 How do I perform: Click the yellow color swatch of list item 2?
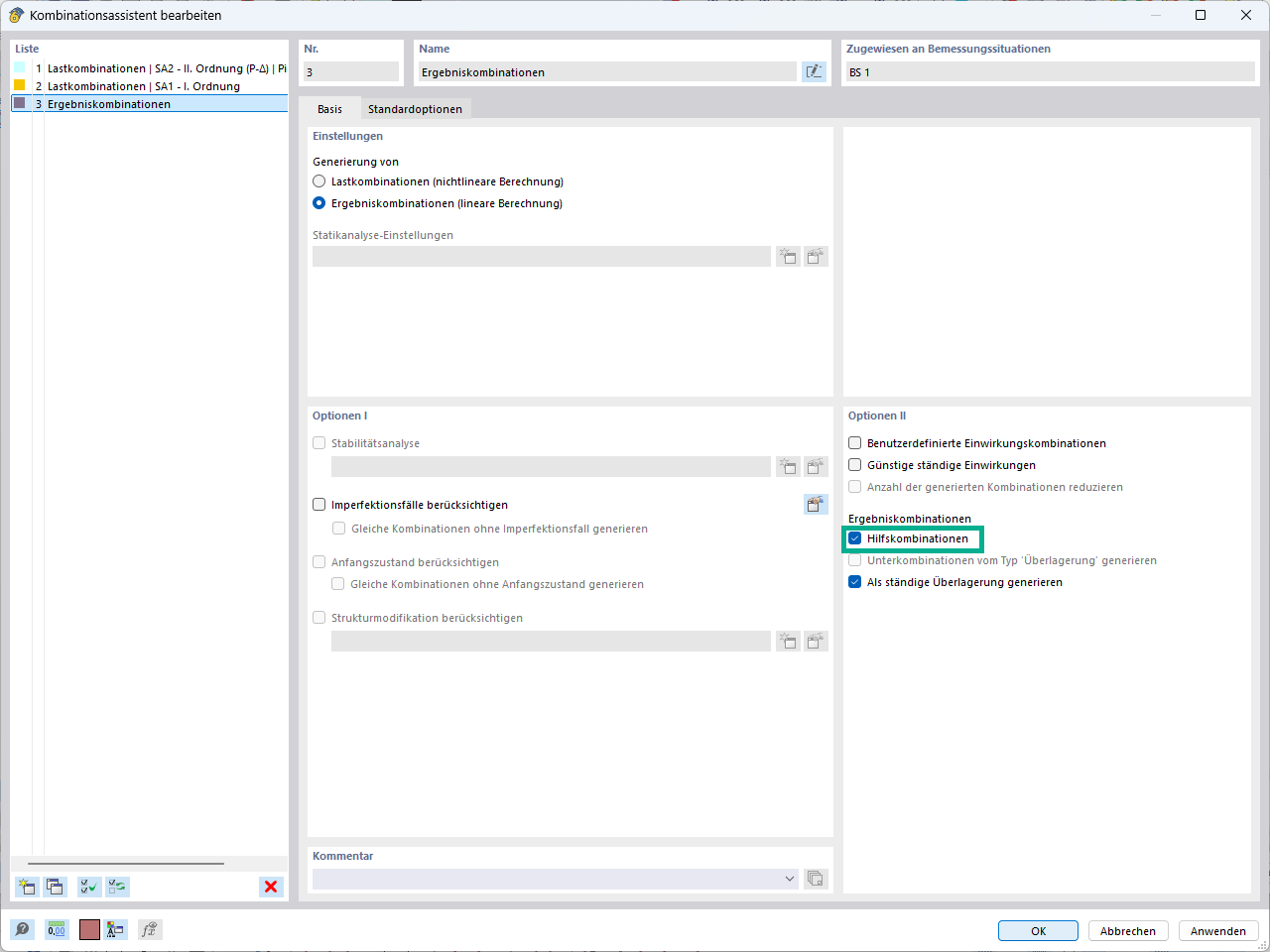coord(19,85)
